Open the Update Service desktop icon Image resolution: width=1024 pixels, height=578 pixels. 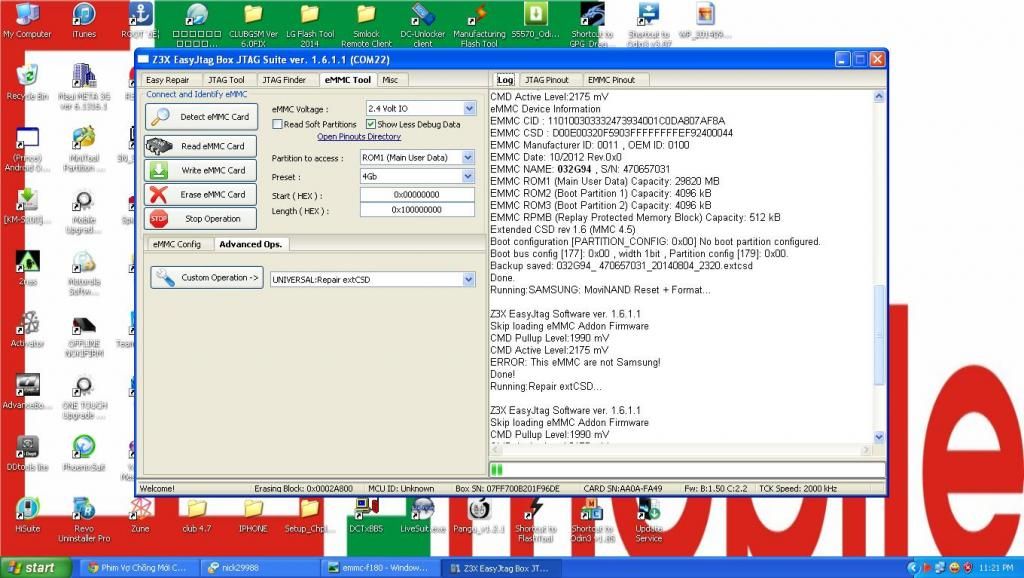(x=648, y=519)
